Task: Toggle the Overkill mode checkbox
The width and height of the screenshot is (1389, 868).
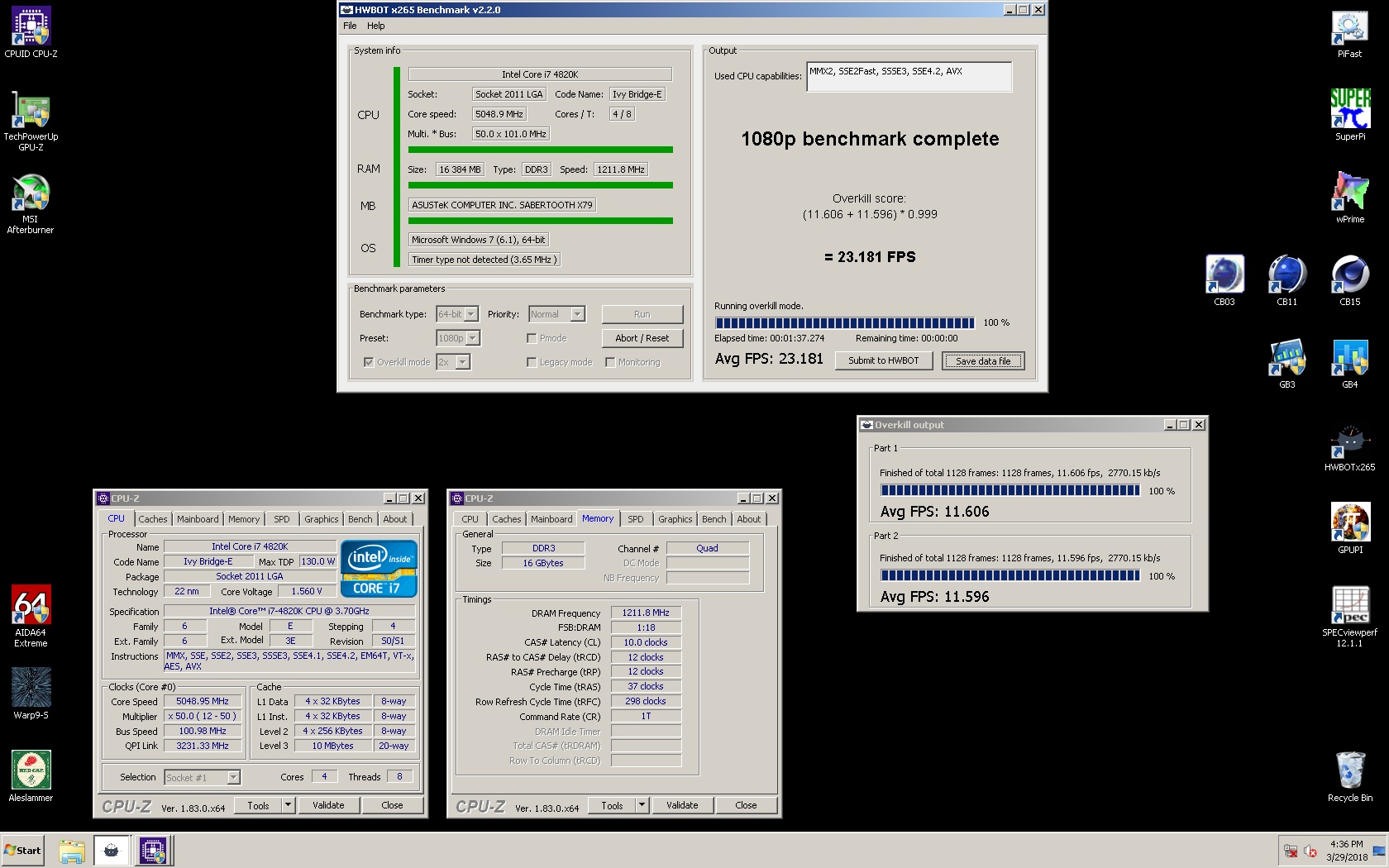Action: [x=369, y=362]
